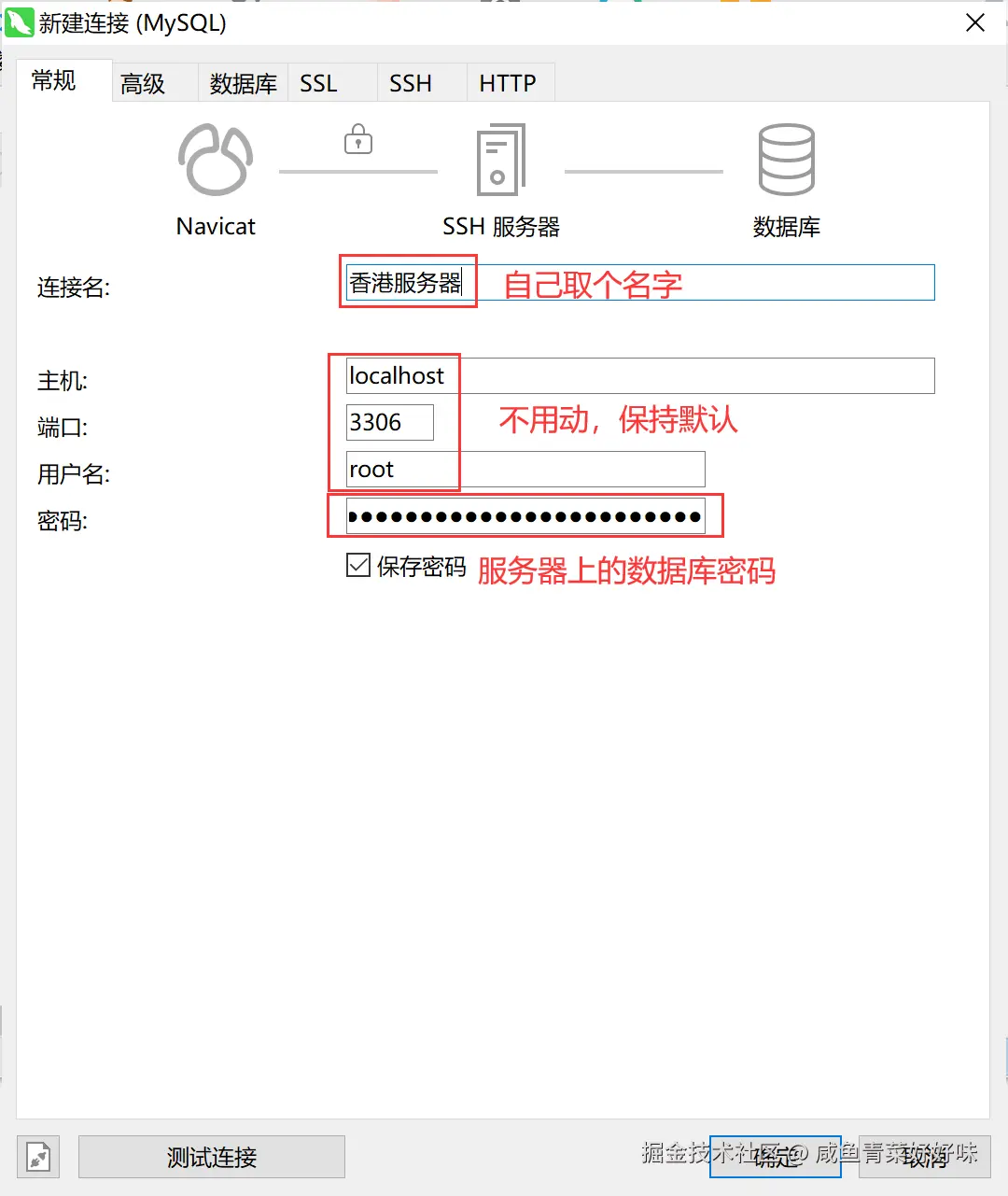The height and width of the screenshot is (1196, 1008).
Task: Open the 数据库 tab
Action: 243,83
